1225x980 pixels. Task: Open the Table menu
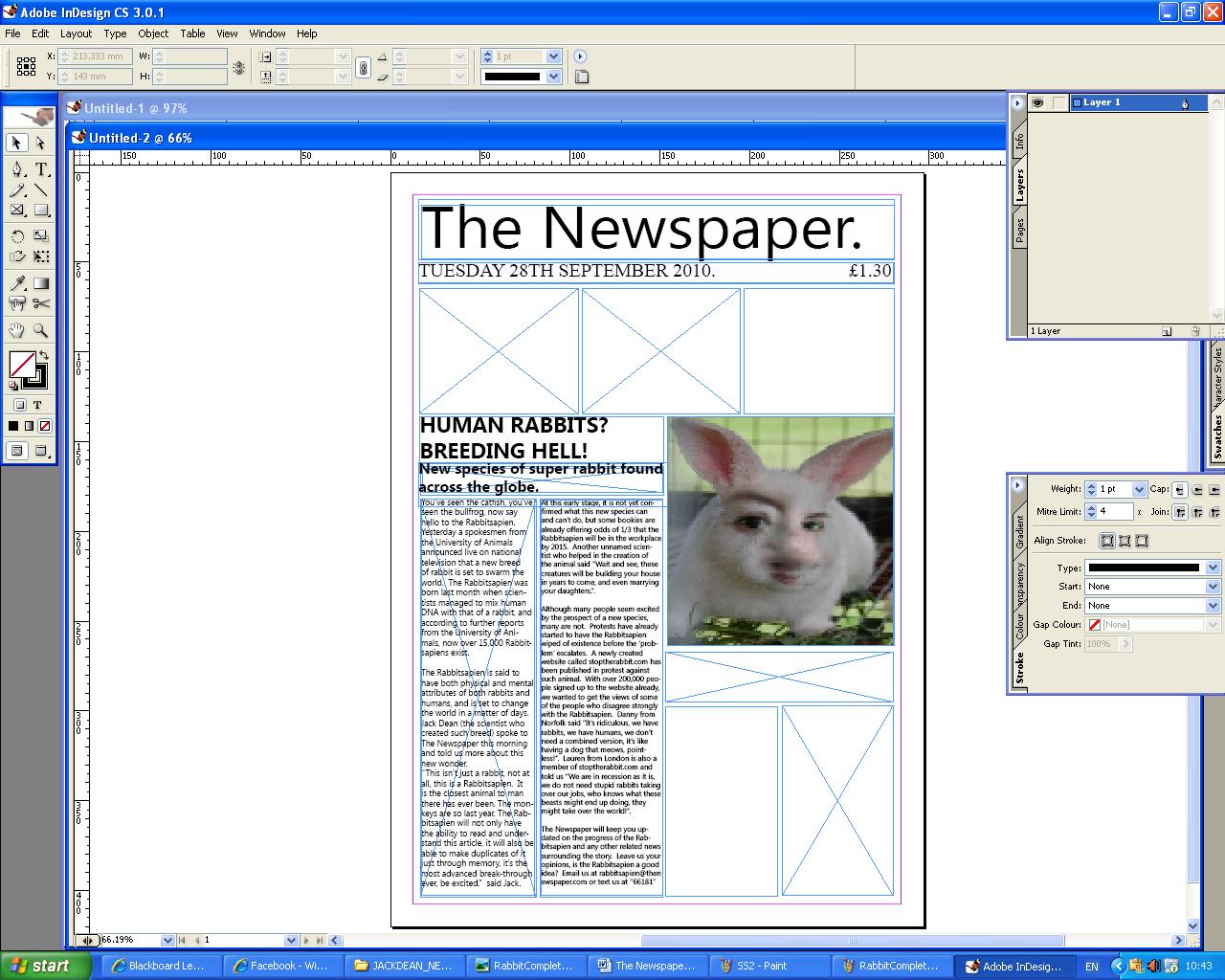[x=192, y=33]
